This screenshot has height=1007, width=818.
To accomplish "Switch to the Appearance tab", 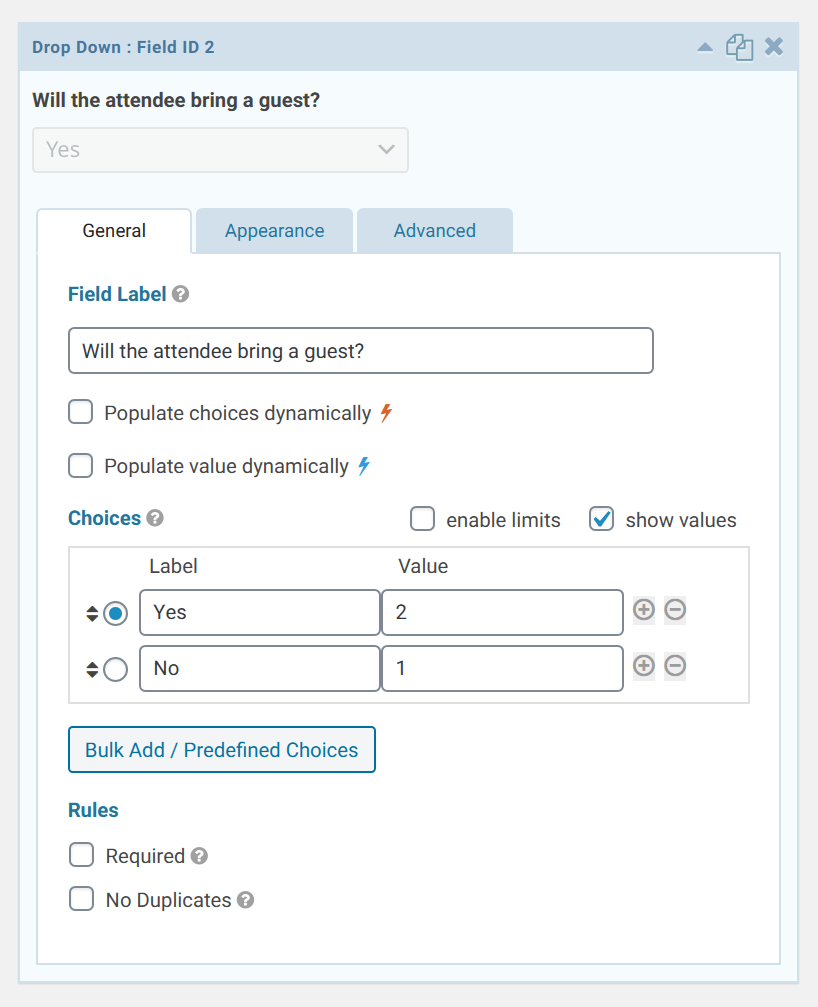I will pos(274,230).
